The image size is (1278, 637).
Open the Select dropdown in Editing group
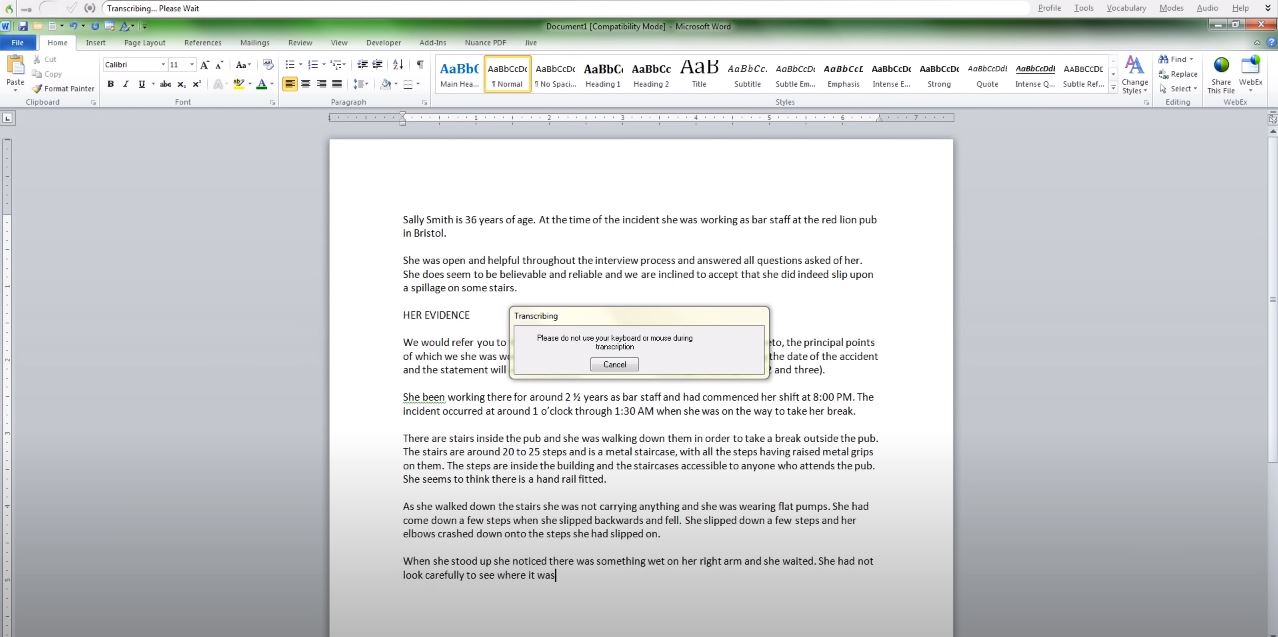click(x=1177, y=88)
